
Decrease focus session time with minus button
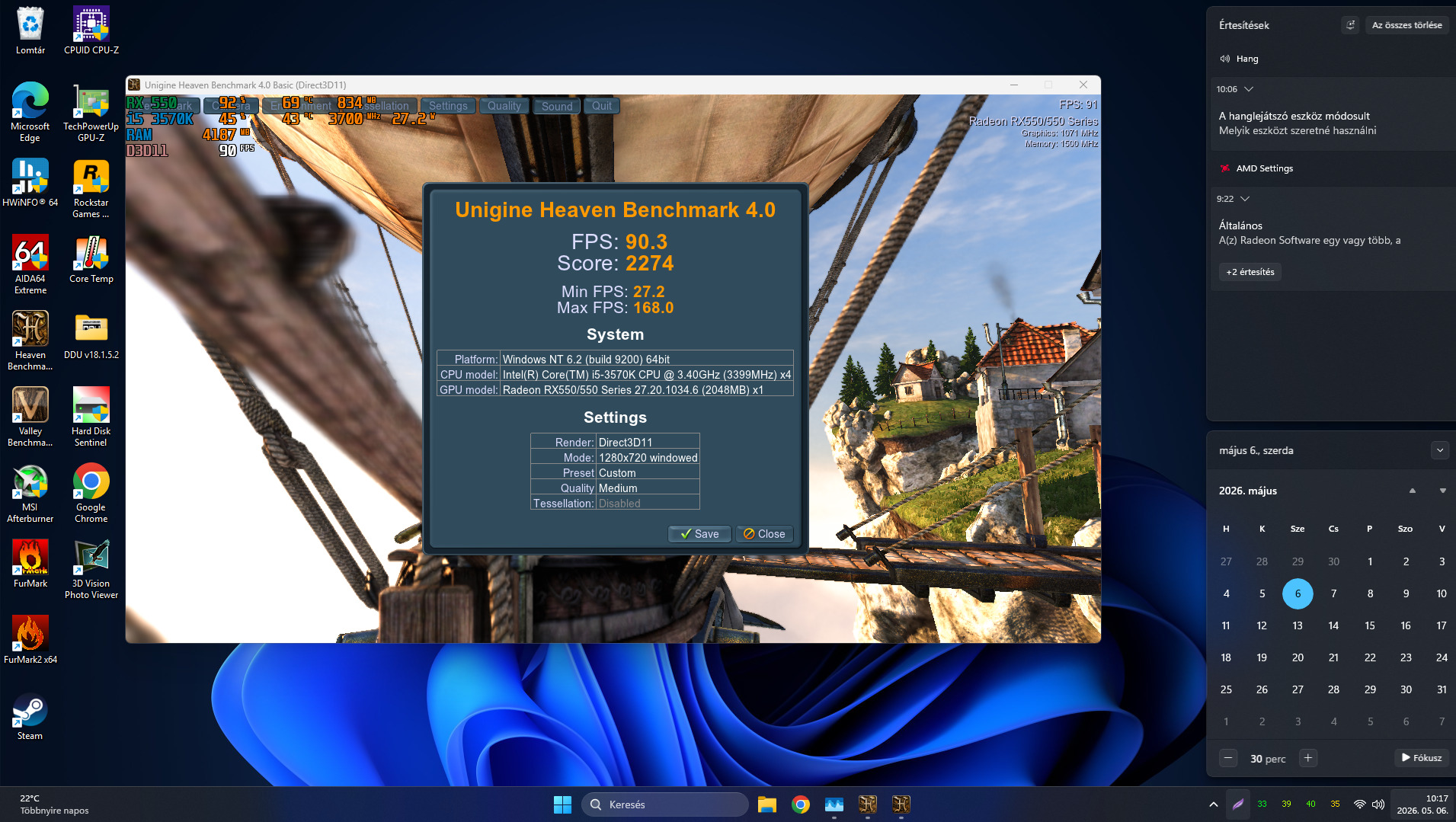(1228, 758)
